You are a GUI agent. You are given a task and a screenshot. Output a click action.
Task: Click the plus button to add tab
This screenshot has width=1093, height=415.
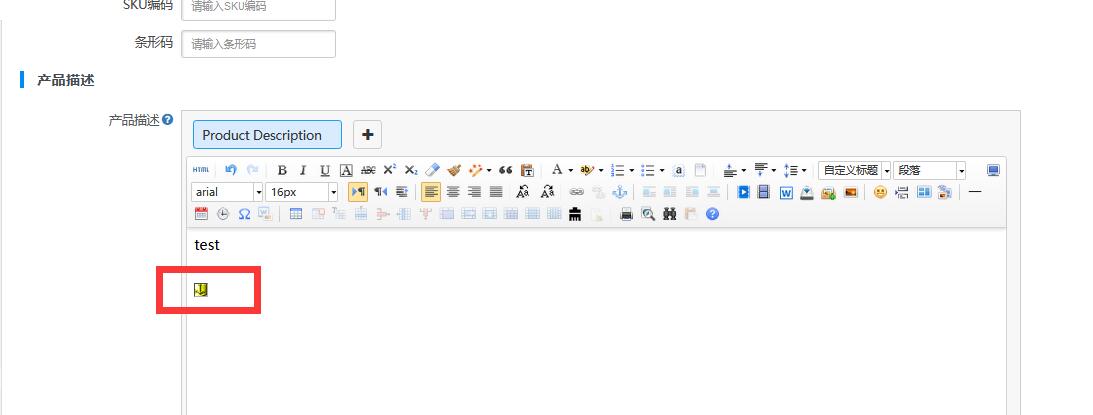click(x=367, y=135)
